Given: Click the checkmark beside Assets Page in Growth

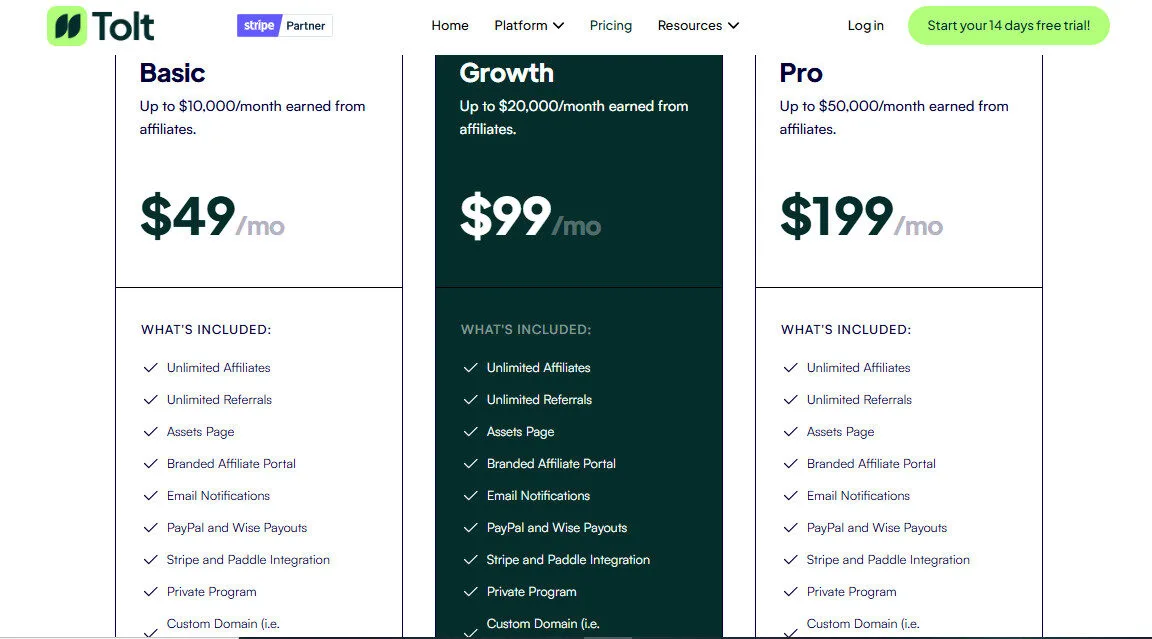Looking at the screenshot, I should (x=470, y=431).
